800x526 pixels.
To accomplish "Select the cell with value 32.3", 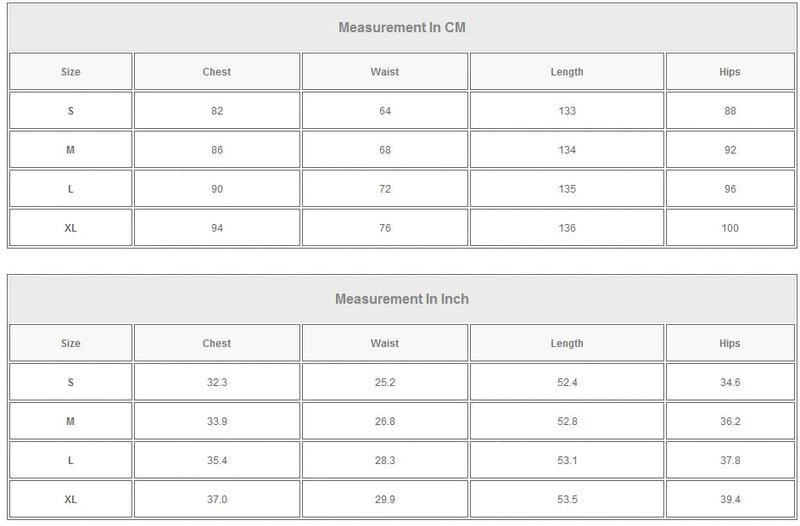I will [217, 382].
